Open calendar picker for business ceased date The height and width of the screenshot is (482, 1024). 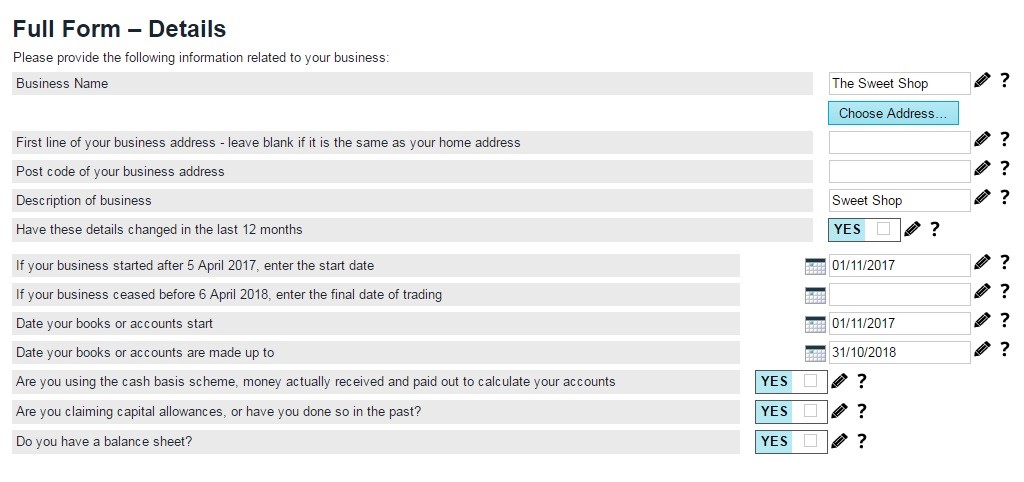coord(815,295)
